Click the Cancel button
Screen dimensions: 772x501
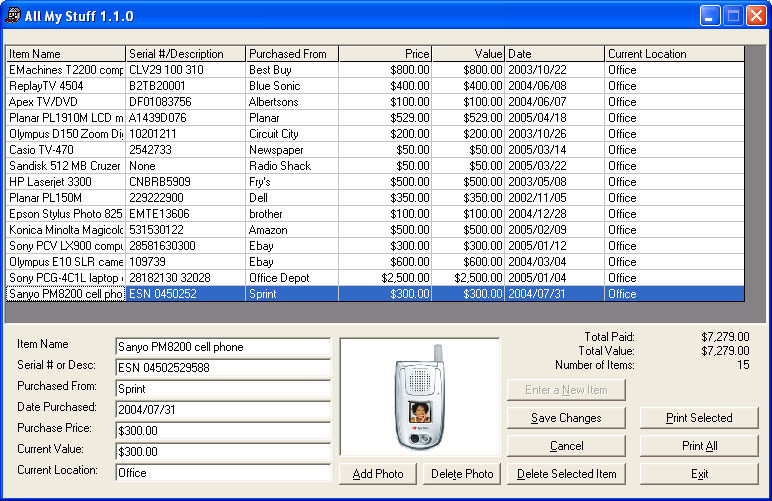[x=566, y=446]
